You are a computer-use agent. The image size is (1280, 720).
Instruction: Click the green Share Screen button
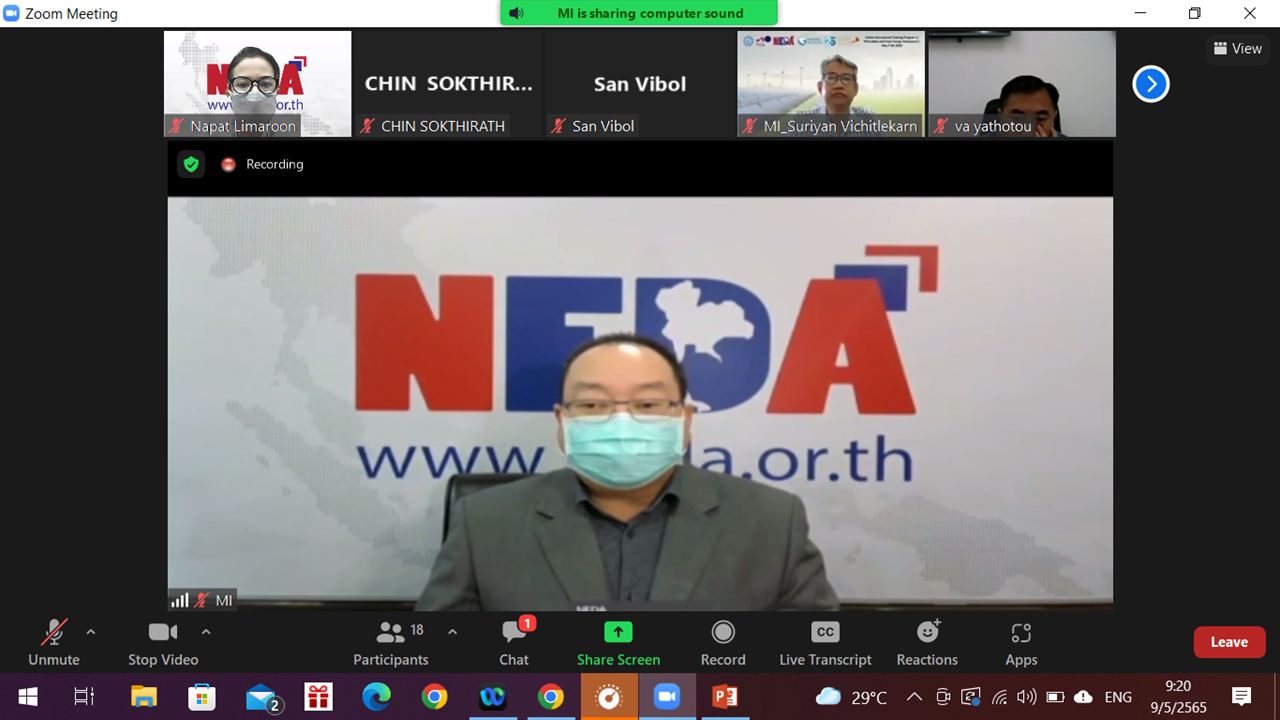618,643
